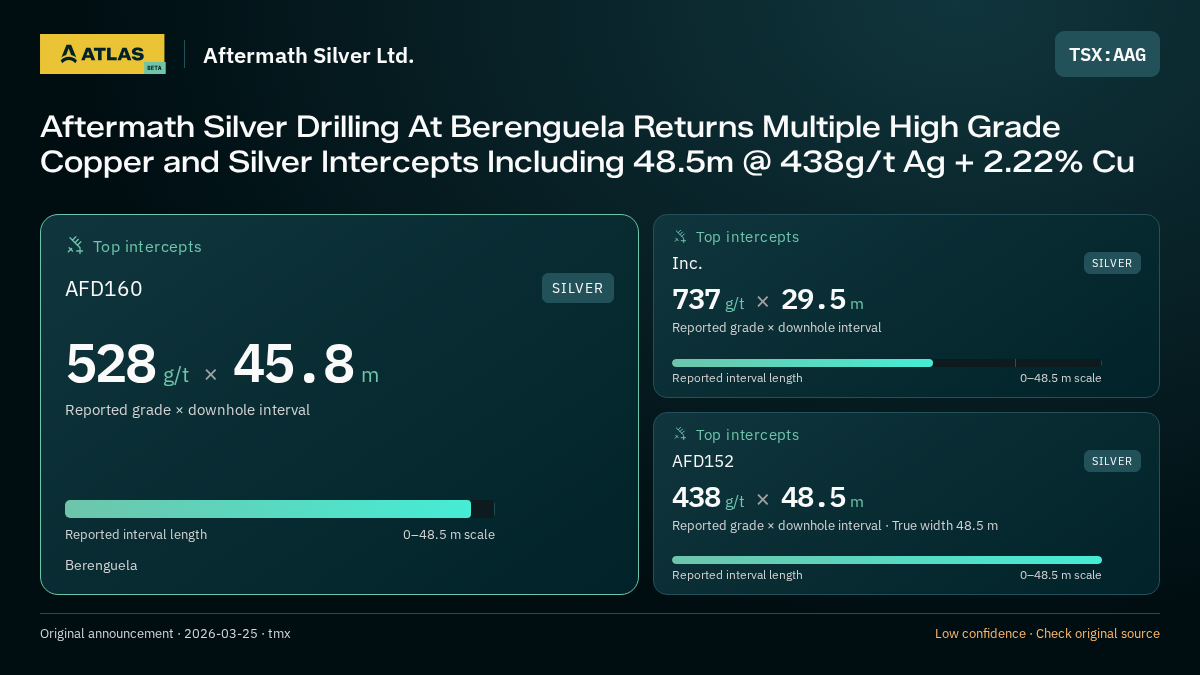
Task: Click the SILVER tag on Inc. card
Action: click(x=1112, y=263)
